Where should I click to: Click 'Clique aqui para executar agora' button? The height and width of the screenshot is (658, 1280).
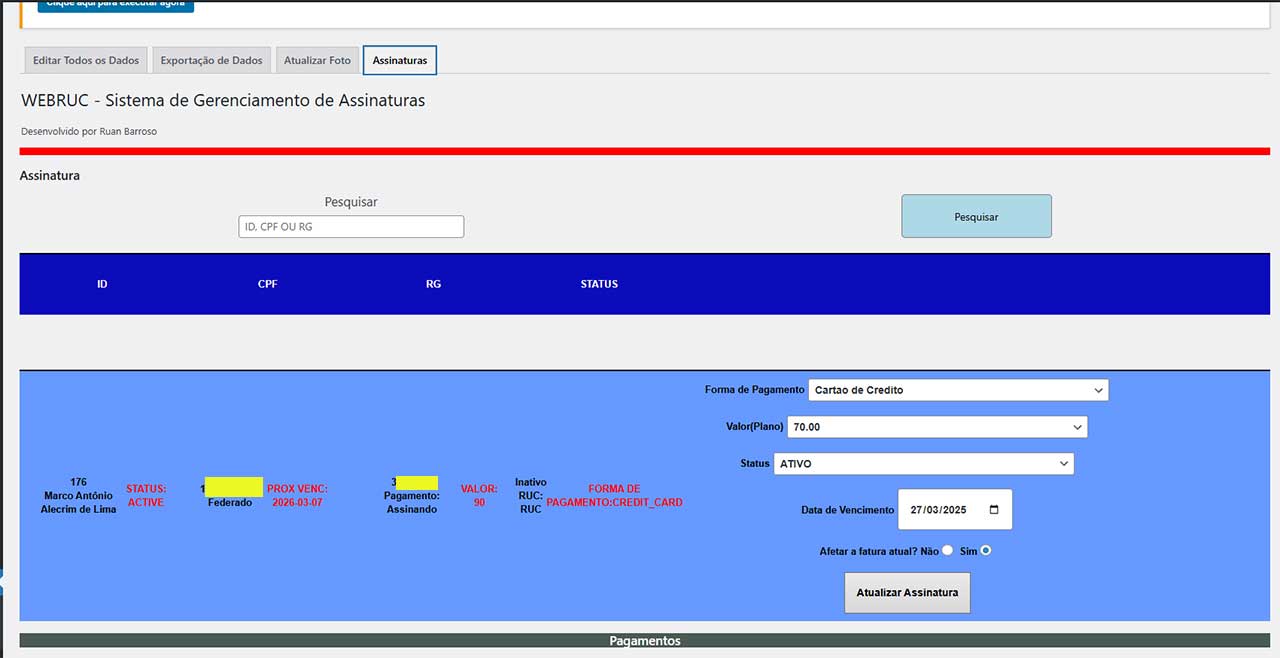point(116,5)
